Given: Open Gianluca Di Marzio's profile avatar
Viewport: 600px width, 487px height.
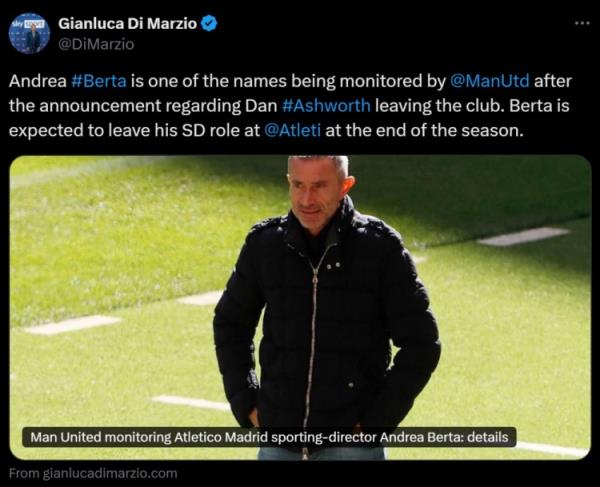Looking at the screenshot, I should pyautogui.click(x=29, y=33).
